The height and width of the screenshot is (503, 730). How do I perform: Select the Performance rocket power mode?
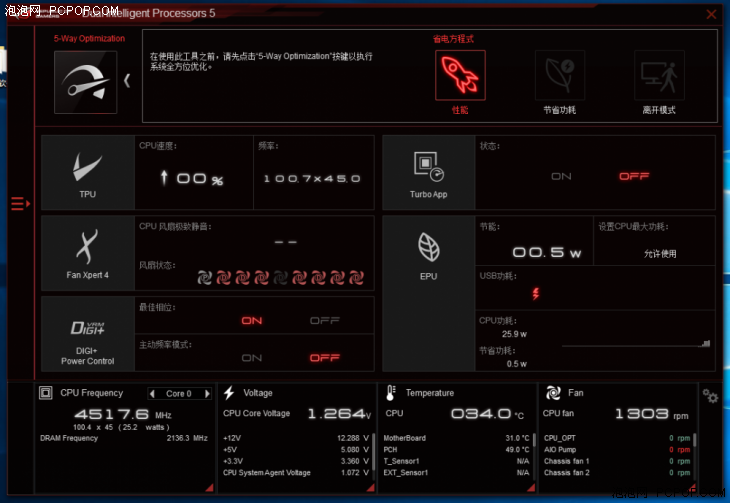[x=460, y=75]
